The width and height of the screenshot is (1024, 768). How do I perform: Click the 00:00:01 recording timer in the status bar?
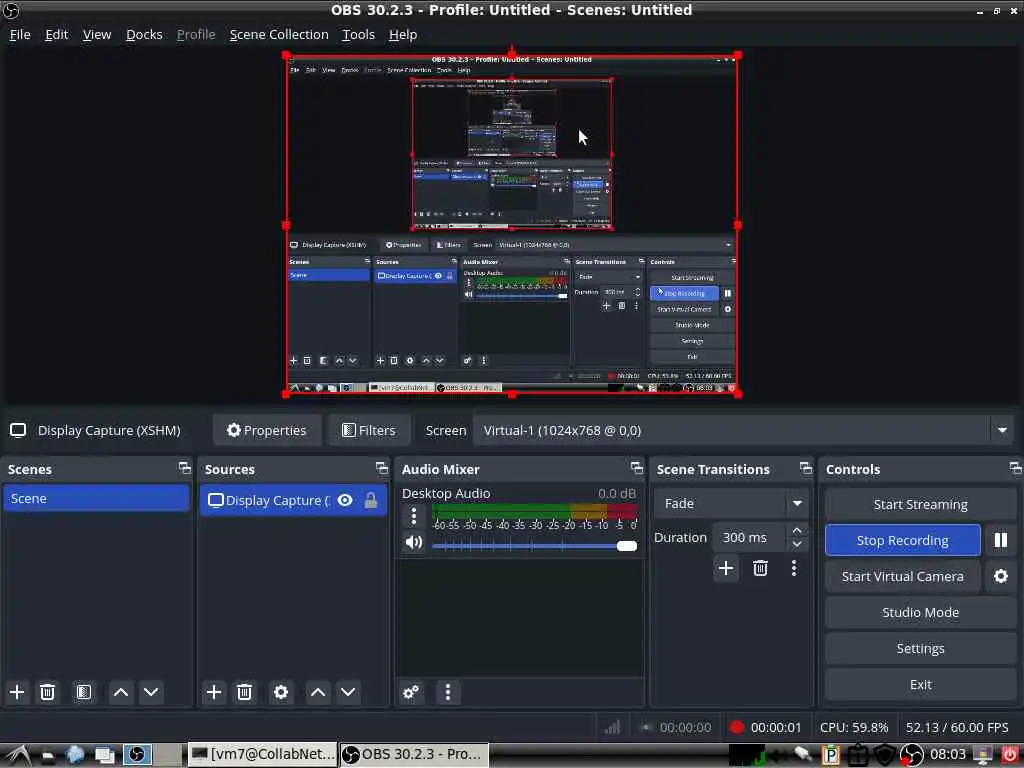[776, 727]
